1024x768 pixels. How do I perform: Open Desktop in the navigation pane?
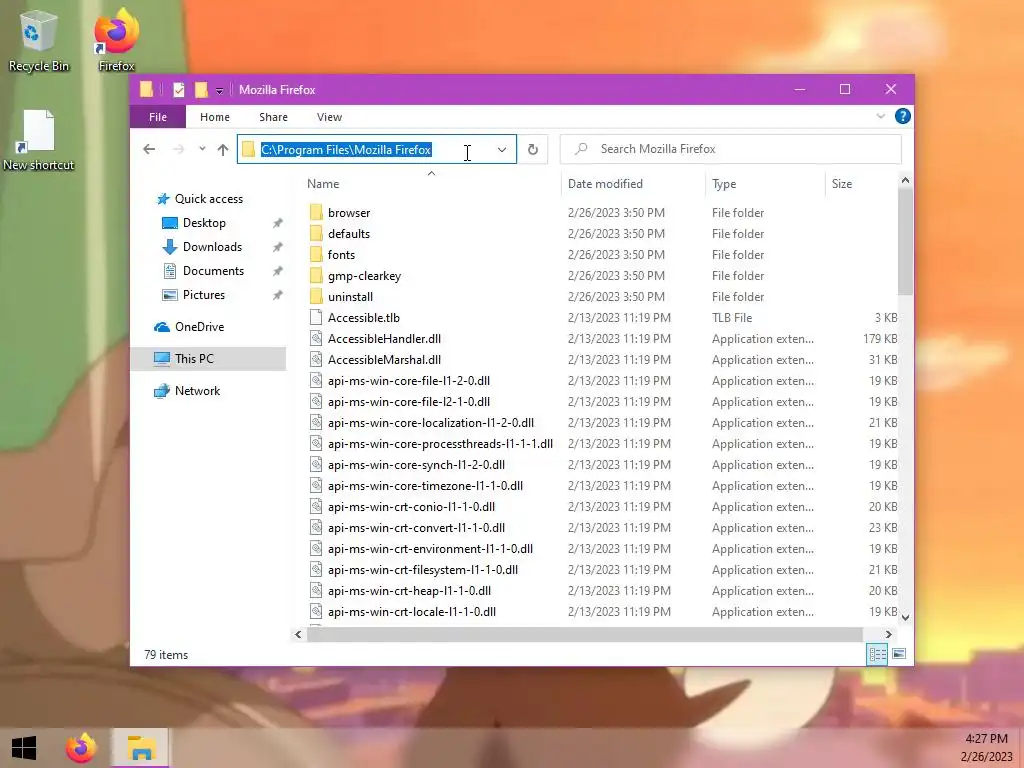[193, 223]
